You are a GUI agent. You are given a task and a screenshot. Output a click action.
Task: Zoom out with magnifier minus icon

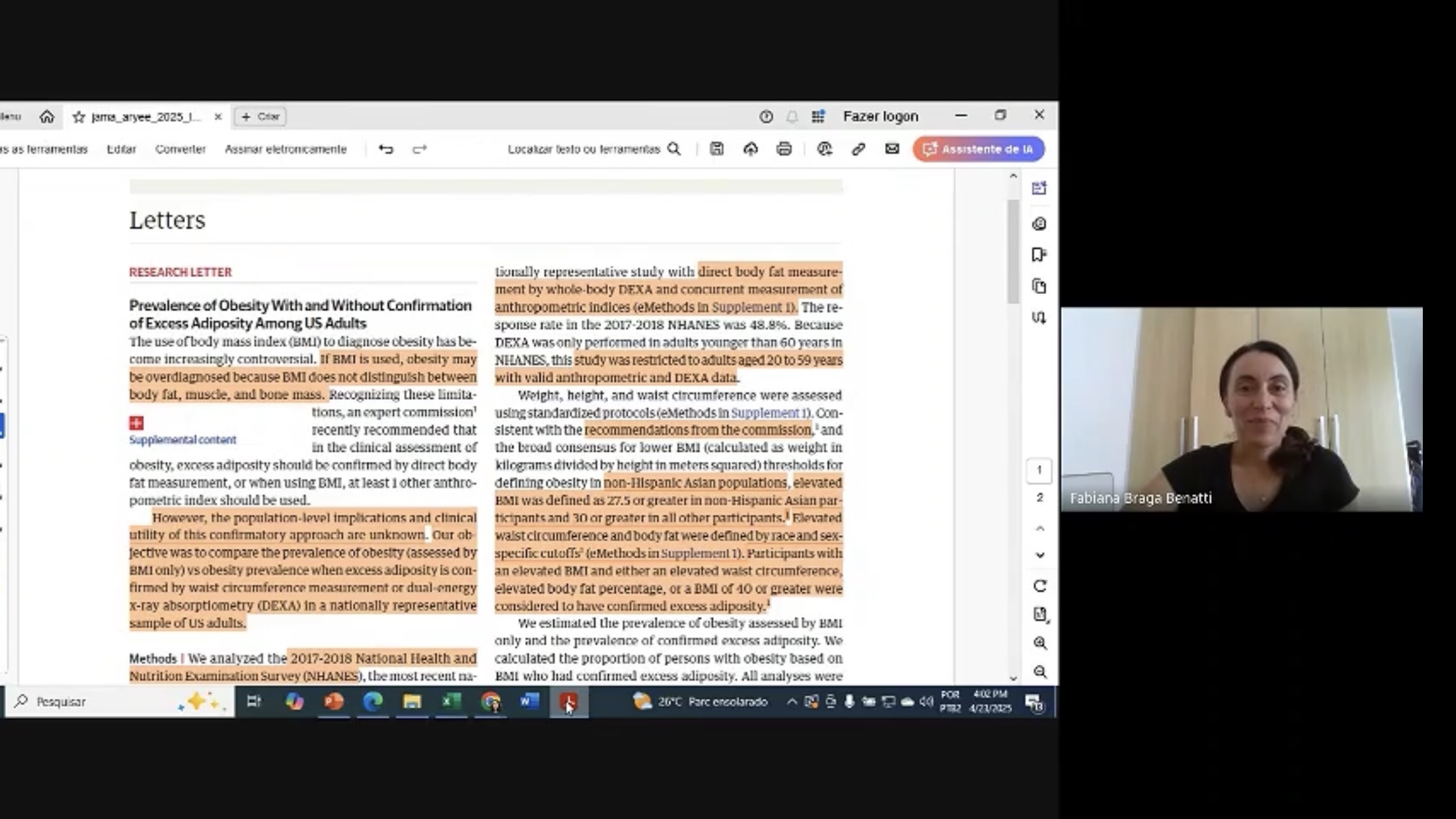tap(1040, 672)
